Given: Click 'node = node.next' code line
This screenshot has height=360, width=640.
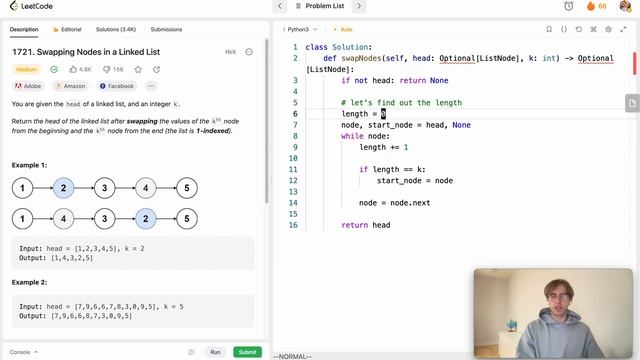Looking at the screenshot, I should click(x=394, y=203).
